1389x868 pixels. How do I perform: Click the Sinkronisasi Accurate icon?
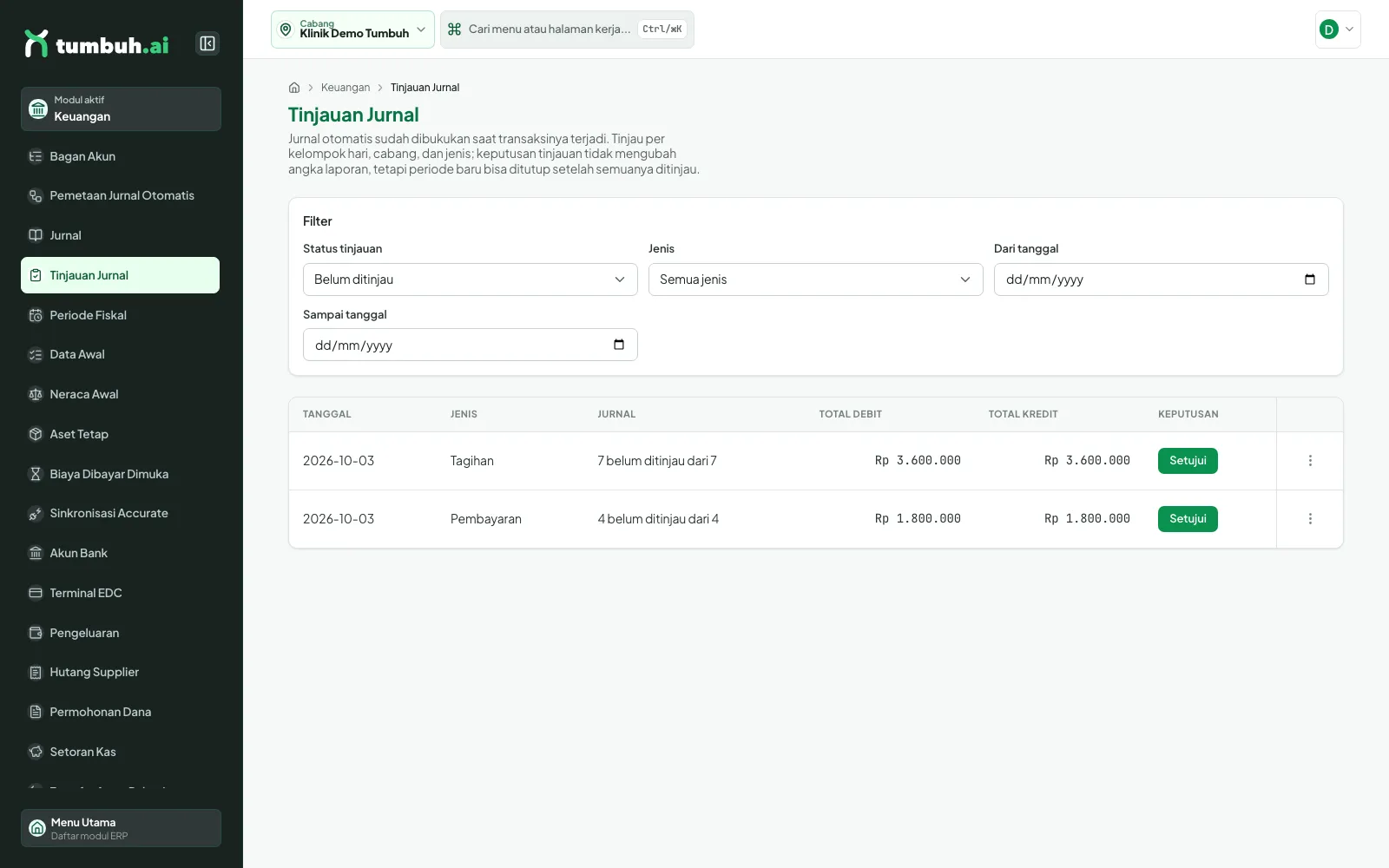click(x=36, y=513)
